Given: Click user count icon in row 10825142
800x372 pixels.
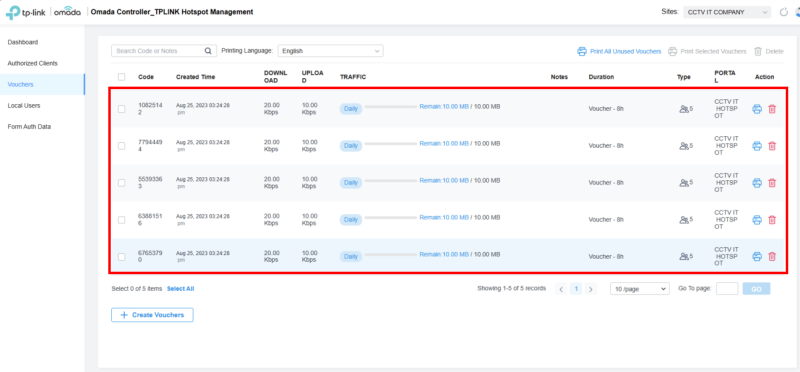Looking at the screenshot, I should point(684,109).
